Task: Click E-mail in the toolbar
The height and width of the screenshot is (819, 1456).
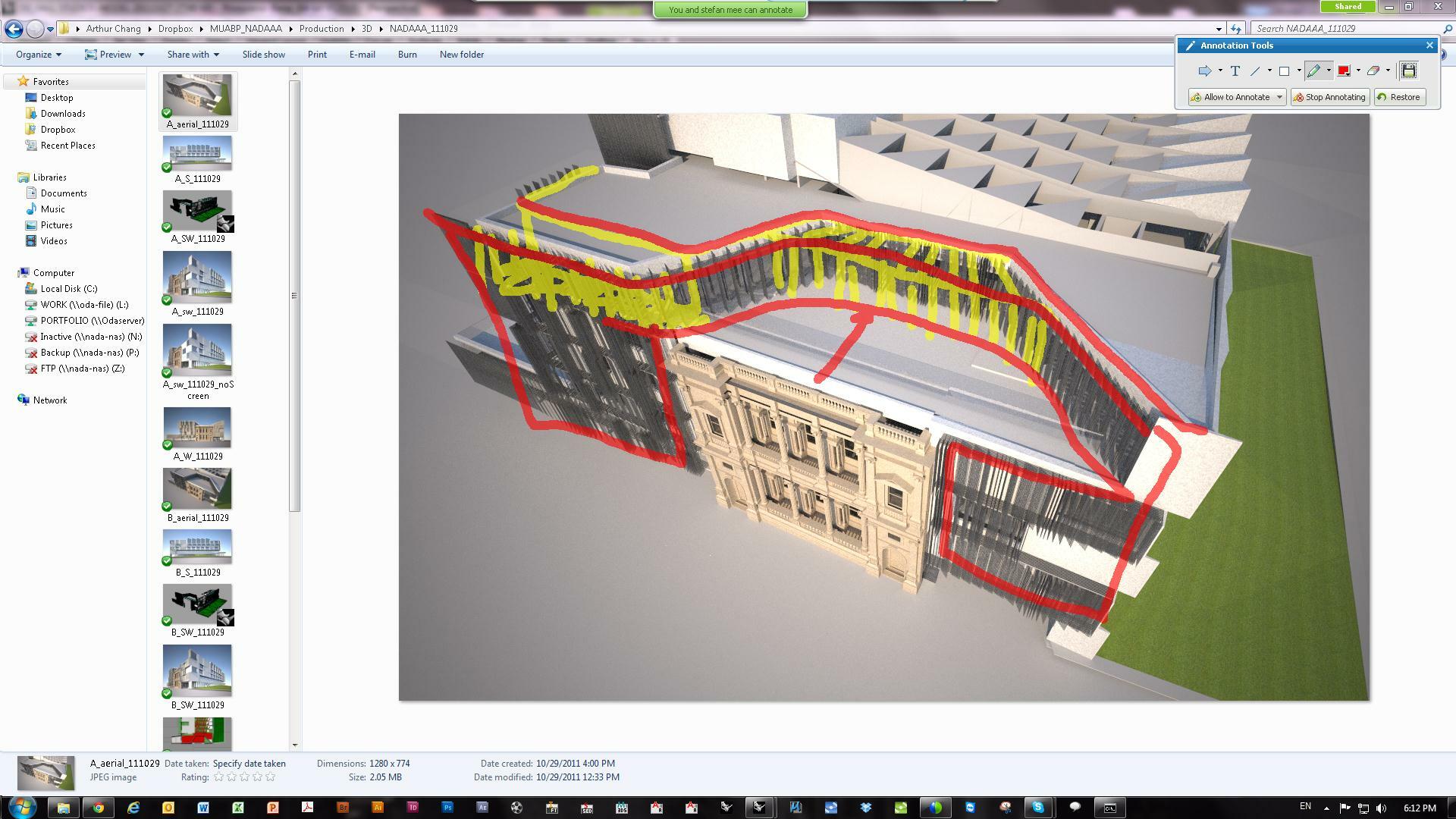Action: pos(362,55)
